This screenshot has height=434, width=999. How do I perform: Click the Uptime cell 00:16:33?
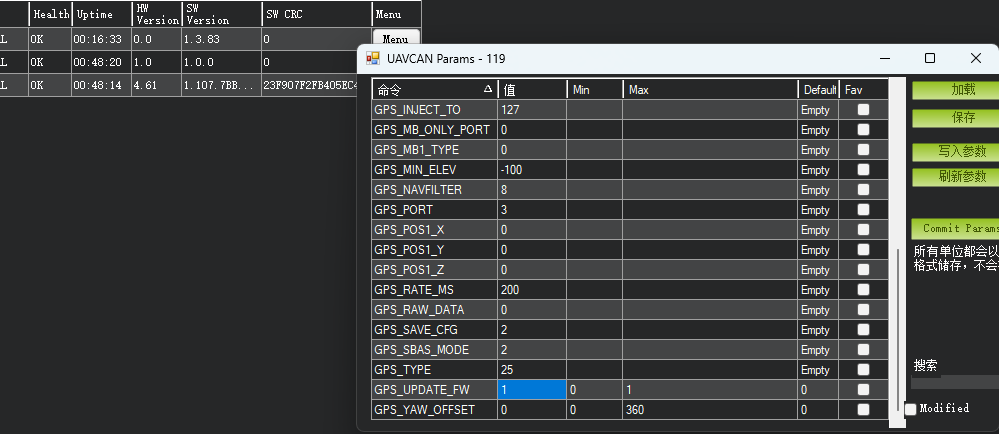click(x=101, y=39)
